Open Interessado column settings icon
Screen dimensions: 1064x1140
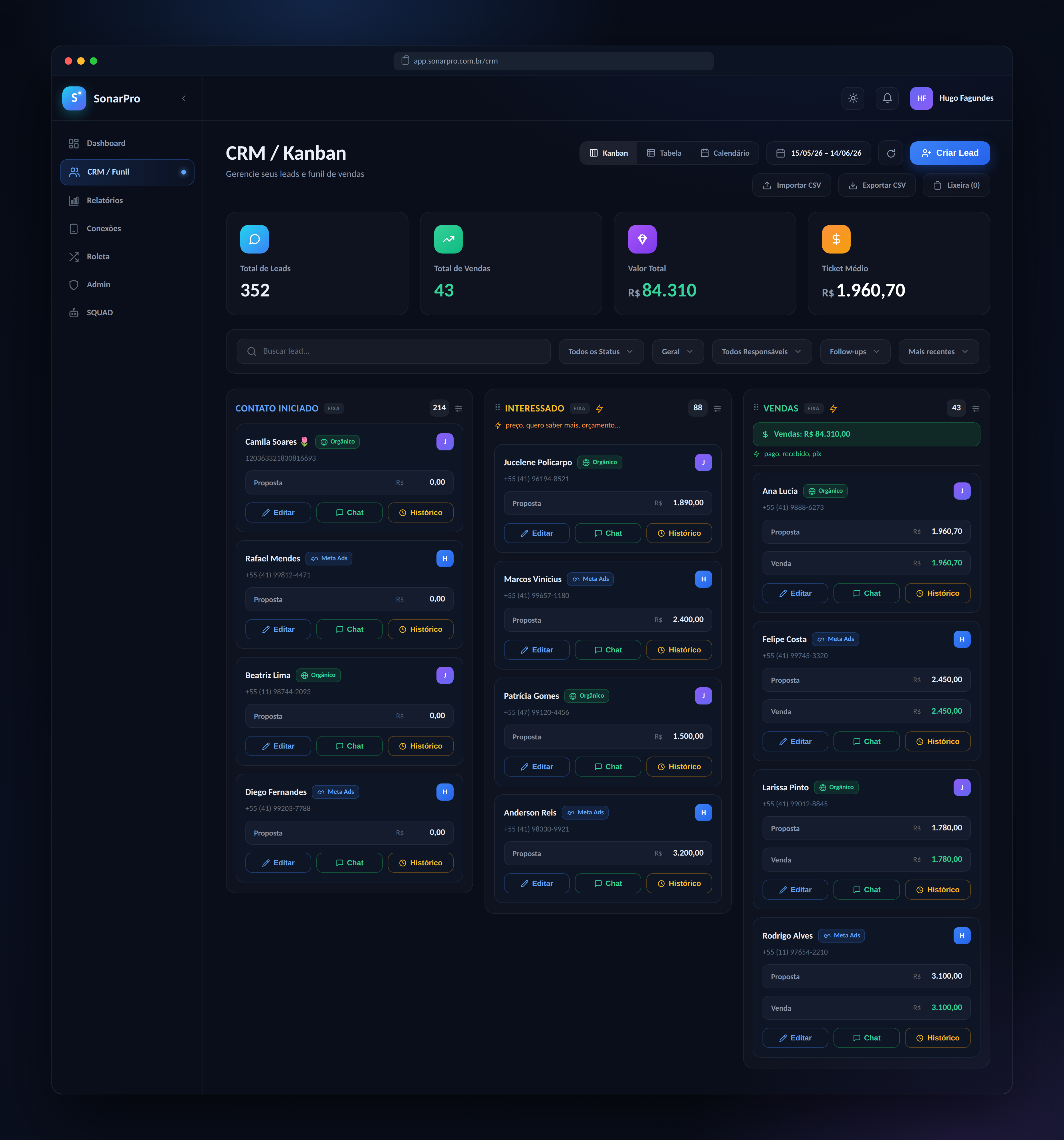coord(717,408)
